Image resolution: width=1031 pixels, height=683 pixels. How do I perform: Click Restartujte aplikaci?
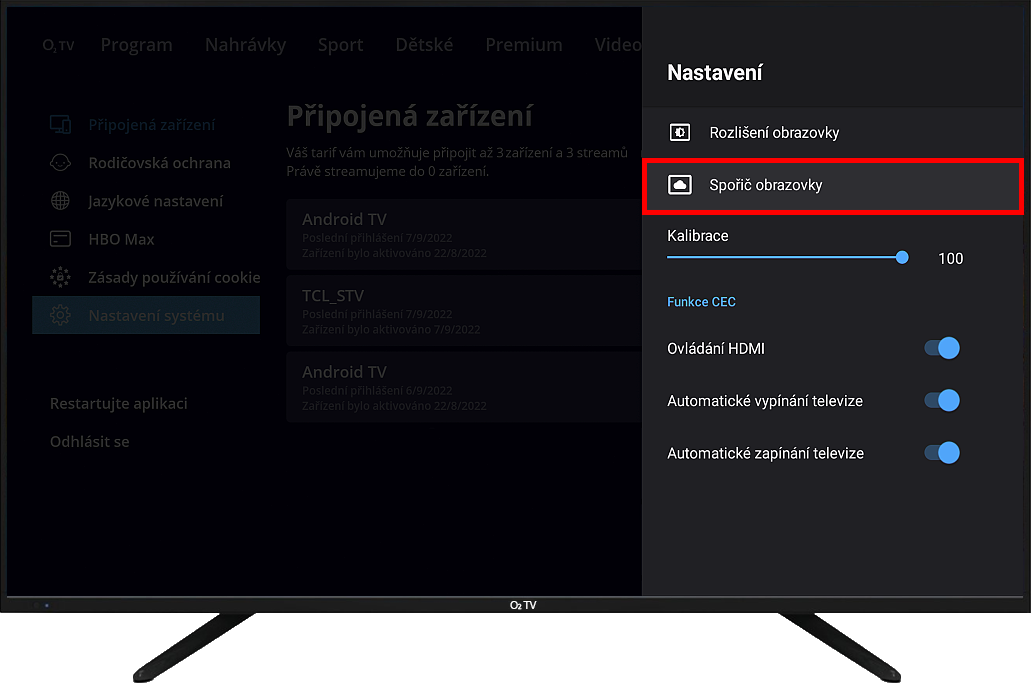click(118, 404)
